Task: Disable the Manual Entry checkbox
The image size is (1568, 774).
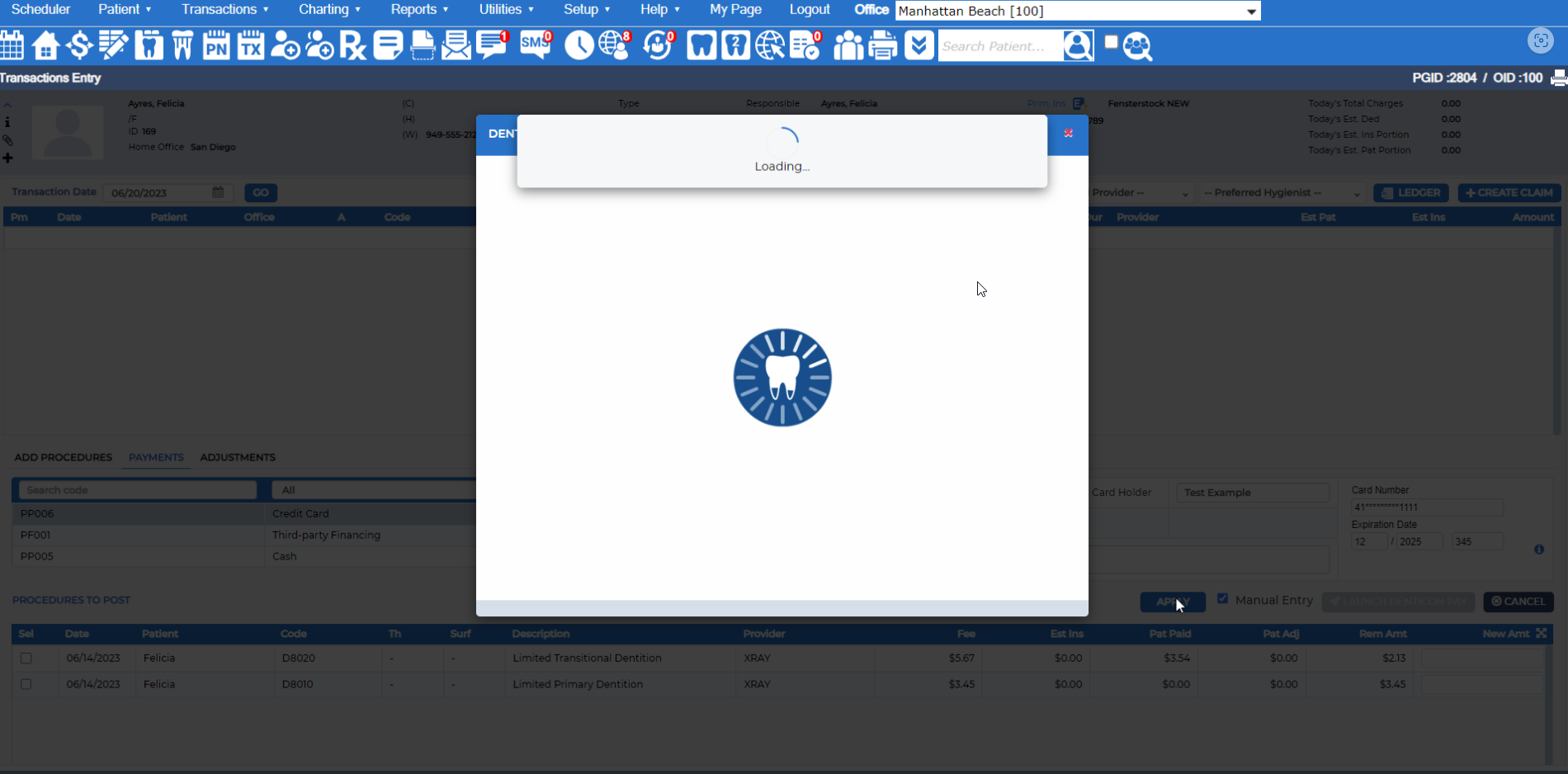Action: click(x=1223, y=598)
